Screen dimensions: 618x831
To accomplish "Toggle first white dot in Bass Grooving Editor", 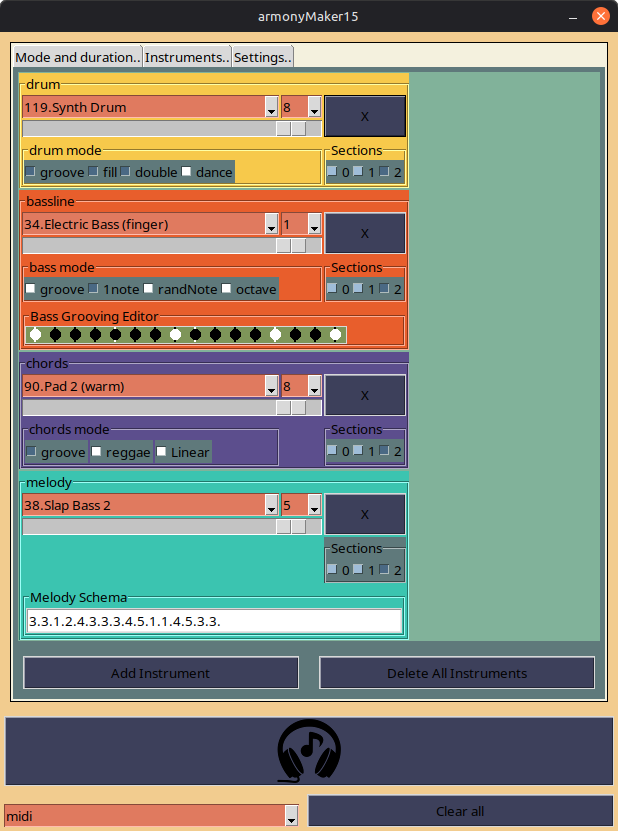I will (36, 334).
